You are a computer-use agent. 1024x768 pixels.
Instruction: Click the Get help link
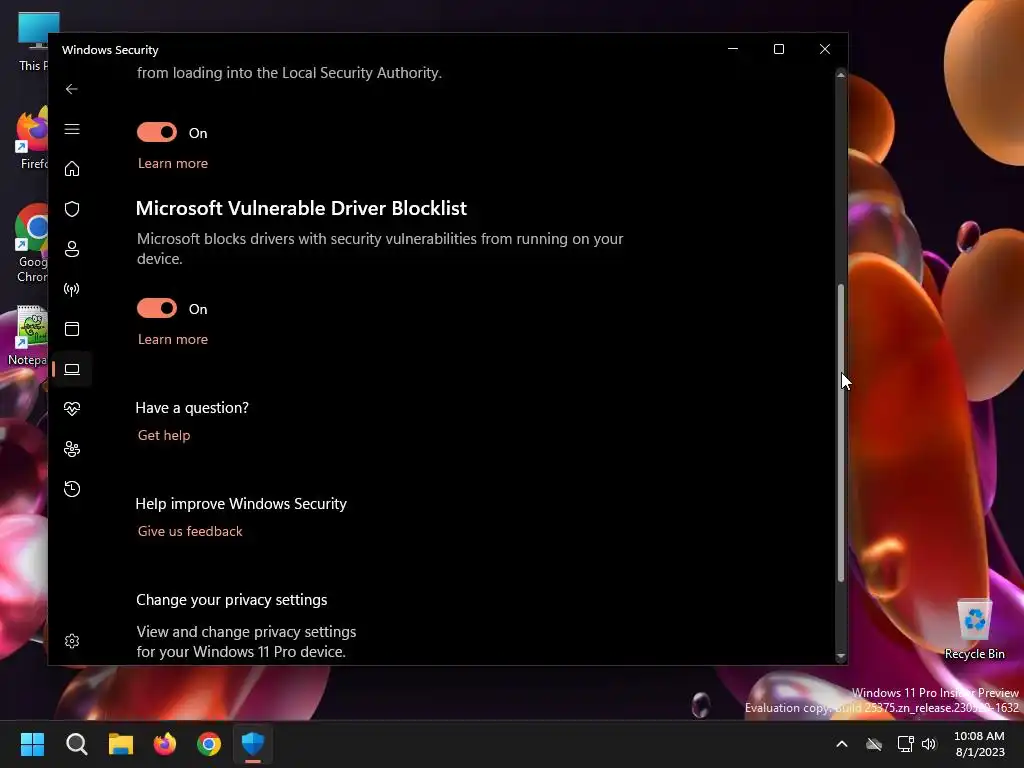(x=164, y=435)
